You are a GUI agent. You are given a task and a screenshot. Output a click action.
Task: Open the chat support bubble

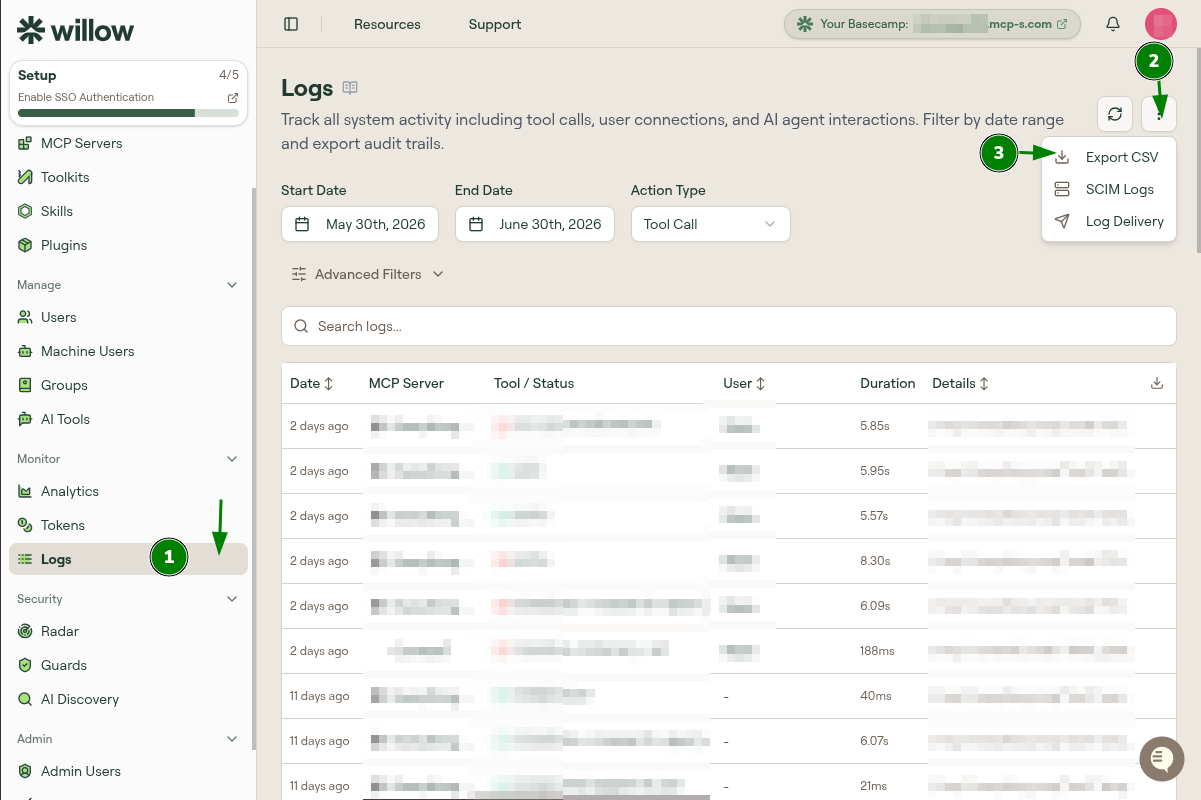point(1160,760)
